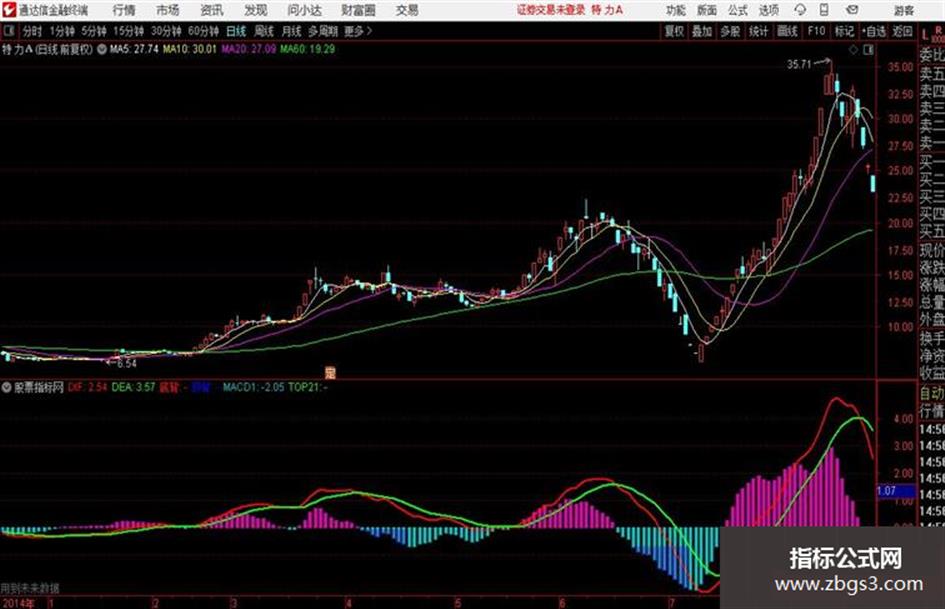Click the 1.07 value tag on MACD axis

pyautogui.click(x=895, y=491)
